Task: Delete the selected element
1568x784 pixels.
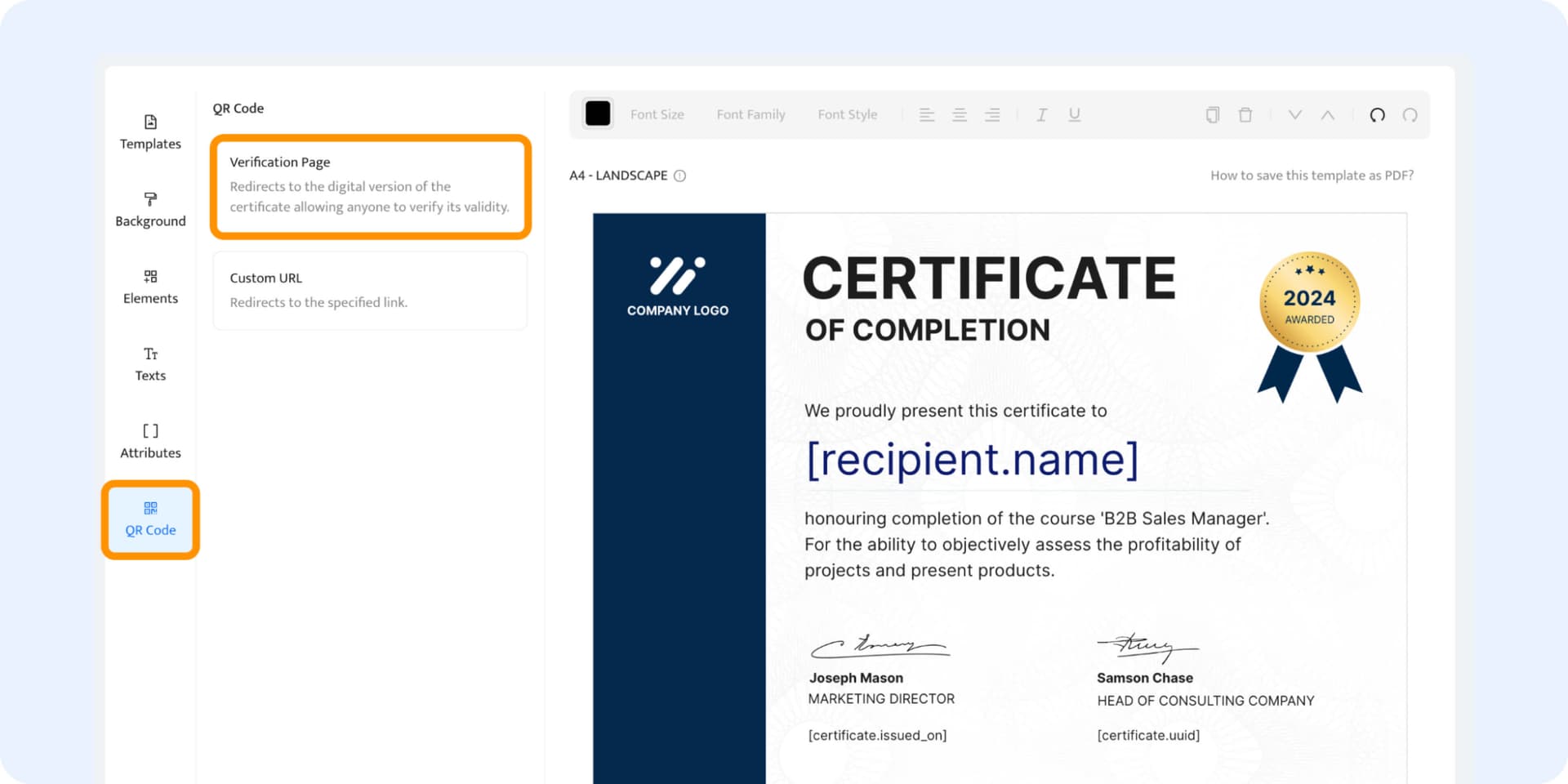Action: (x=1245, y=114)
